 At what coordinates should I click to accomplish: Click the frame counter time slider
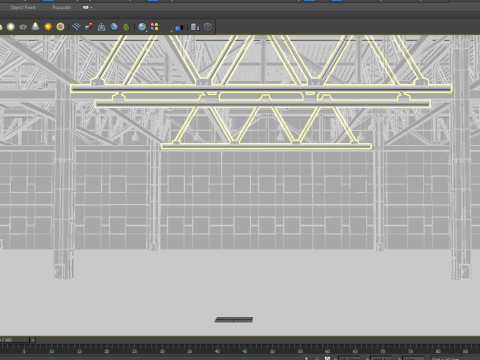coord(15,340)
